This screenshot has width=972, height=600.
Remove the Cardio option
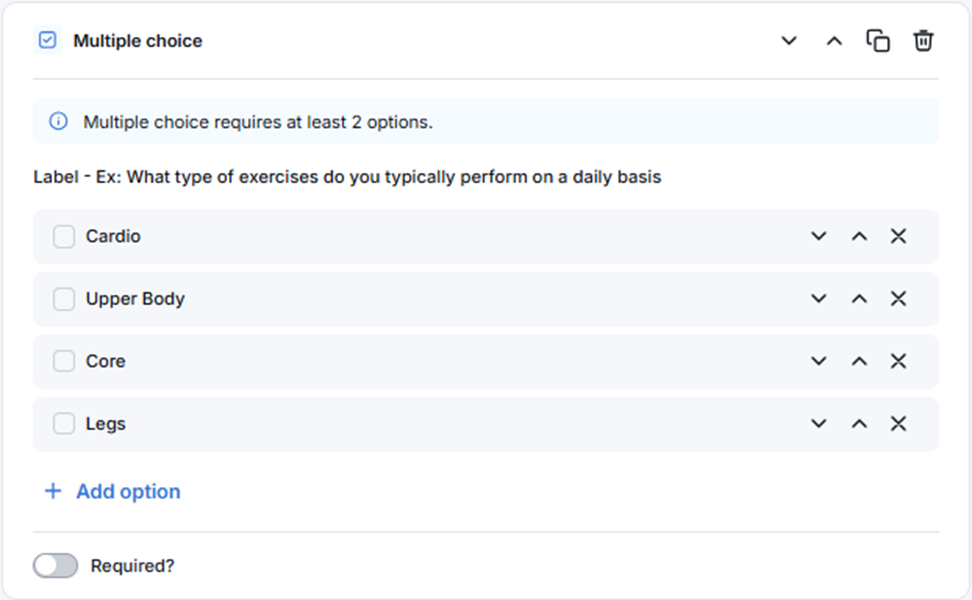click(x=898, y=236)
